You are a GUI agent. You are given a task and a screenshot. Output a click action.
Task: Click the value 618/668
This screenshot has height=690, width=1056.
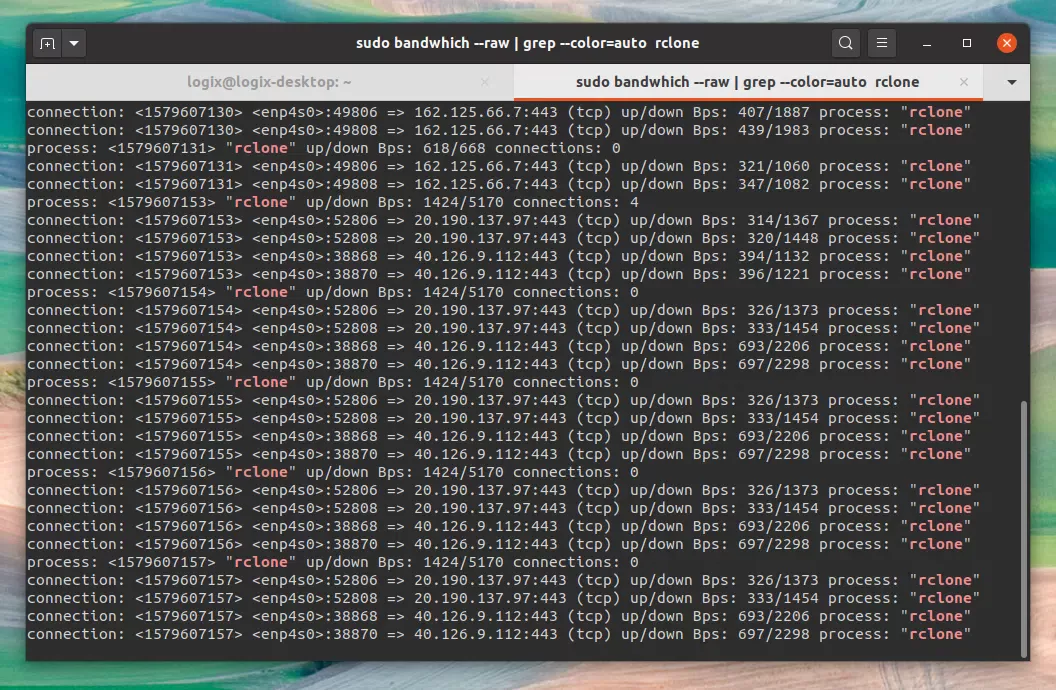[x=454, y=148]
